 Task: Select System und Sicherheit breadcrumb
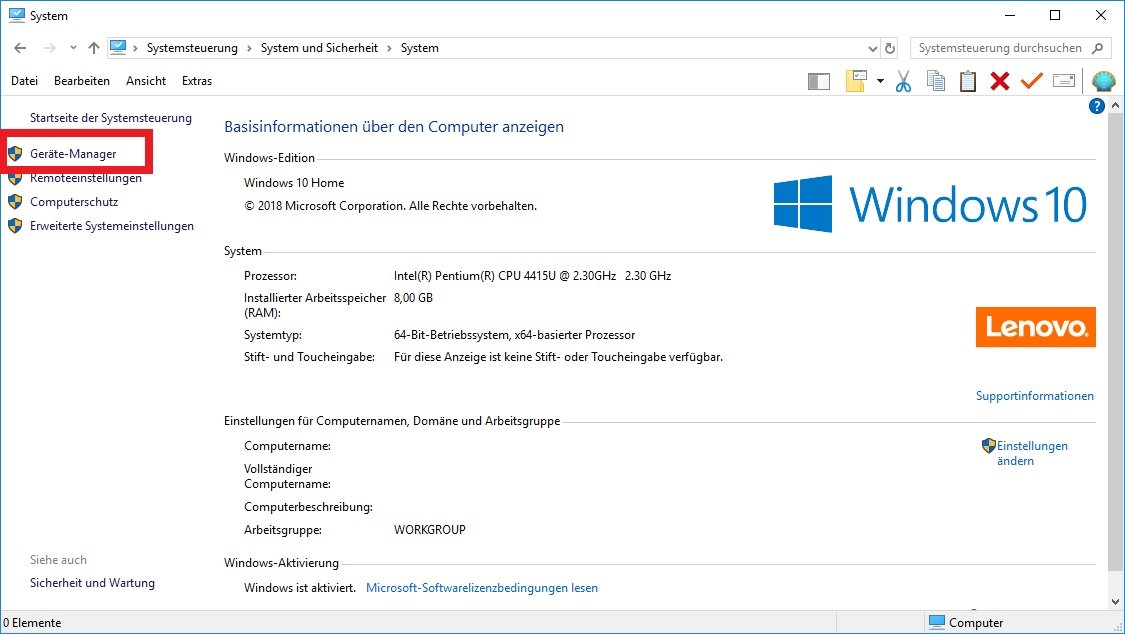tap(319, 48)
